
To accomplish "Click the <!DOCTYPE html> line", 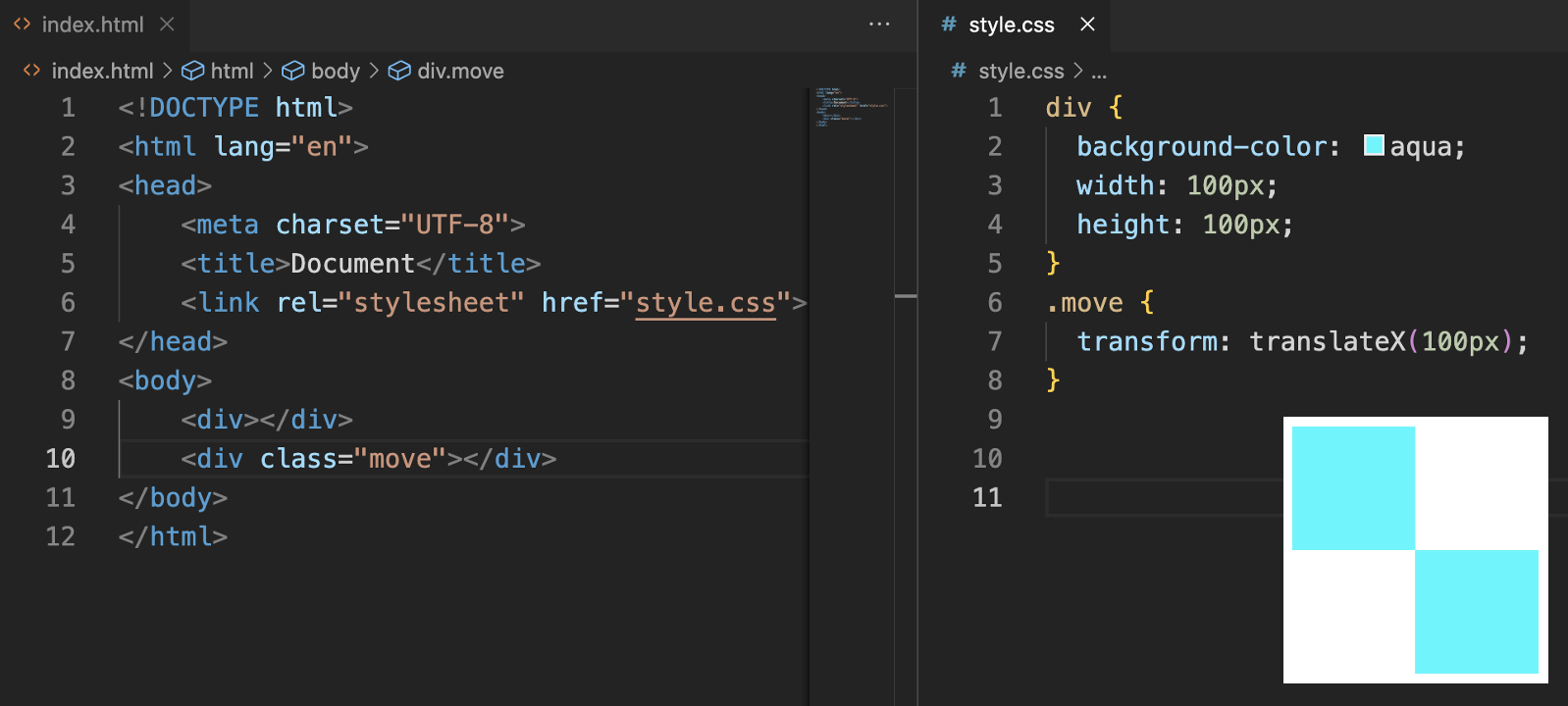I will click(x=235, y=107).
